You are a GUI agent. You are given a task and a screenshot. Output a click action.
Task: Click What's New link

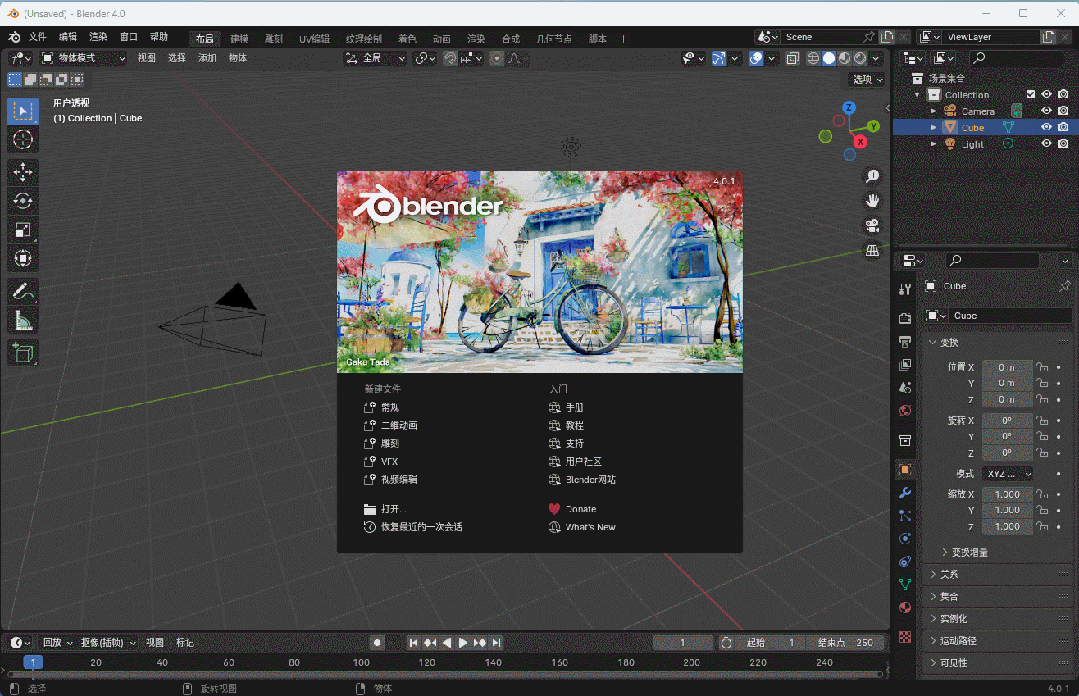point(582,527)
